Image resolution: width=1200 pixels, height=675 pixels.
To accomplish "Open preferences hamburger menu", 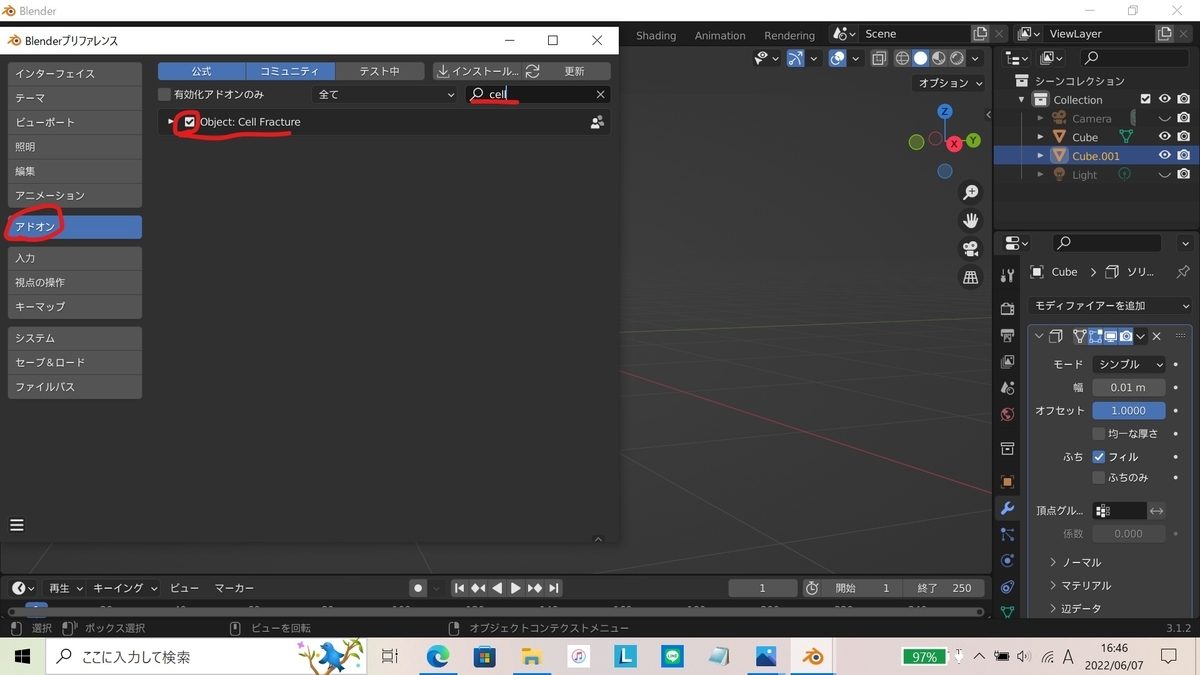I will click(16, 525).
